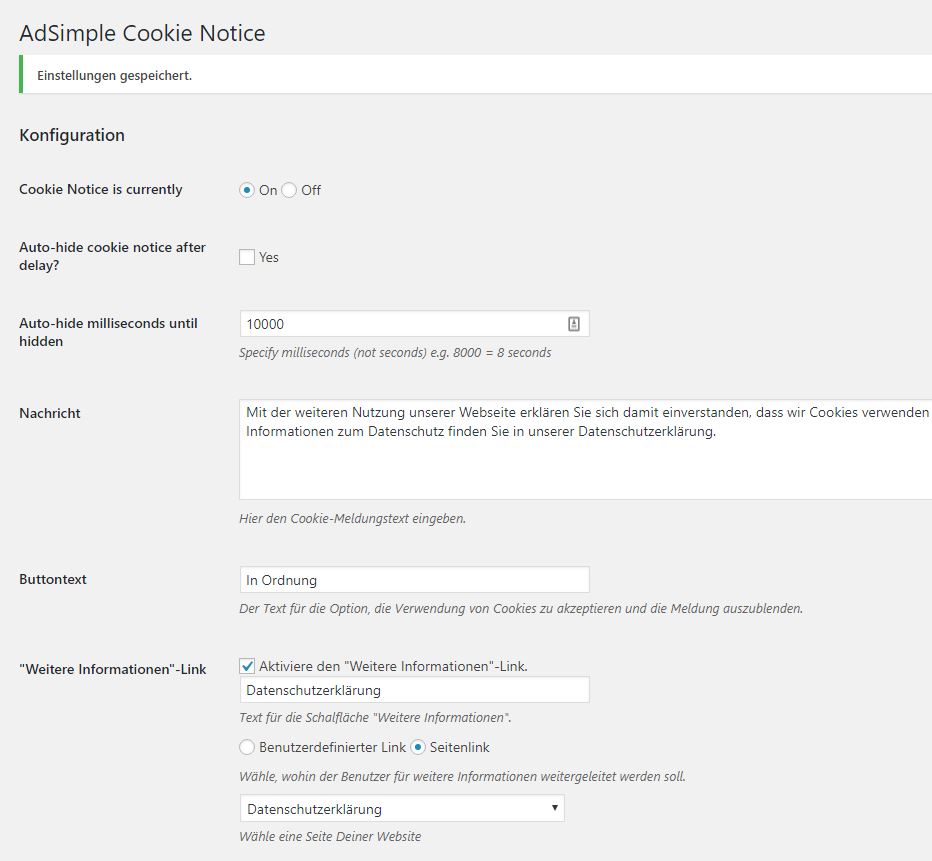Select the Seitenlink radio button

[418, 747]
